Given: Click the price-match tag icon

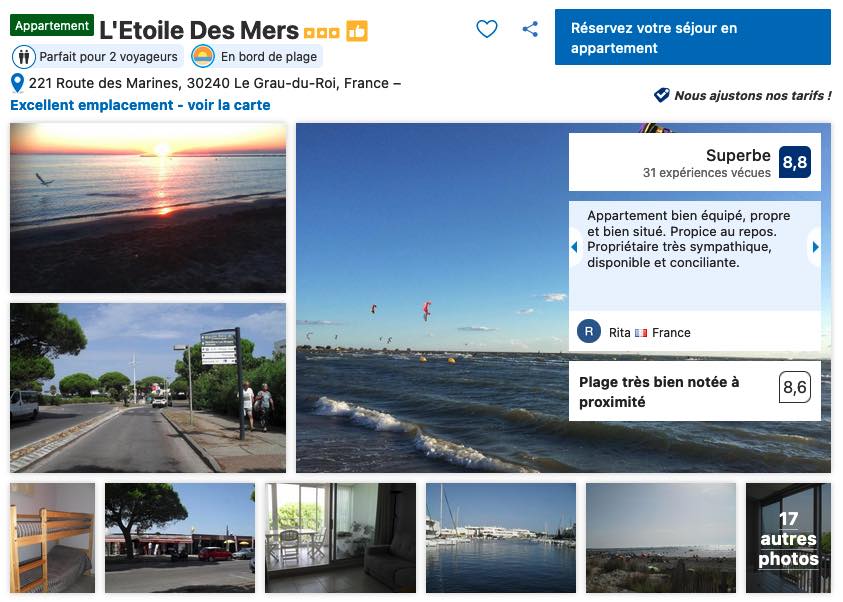Looking at the screenshot, I should pyautogui.click(x=661, y=95).
